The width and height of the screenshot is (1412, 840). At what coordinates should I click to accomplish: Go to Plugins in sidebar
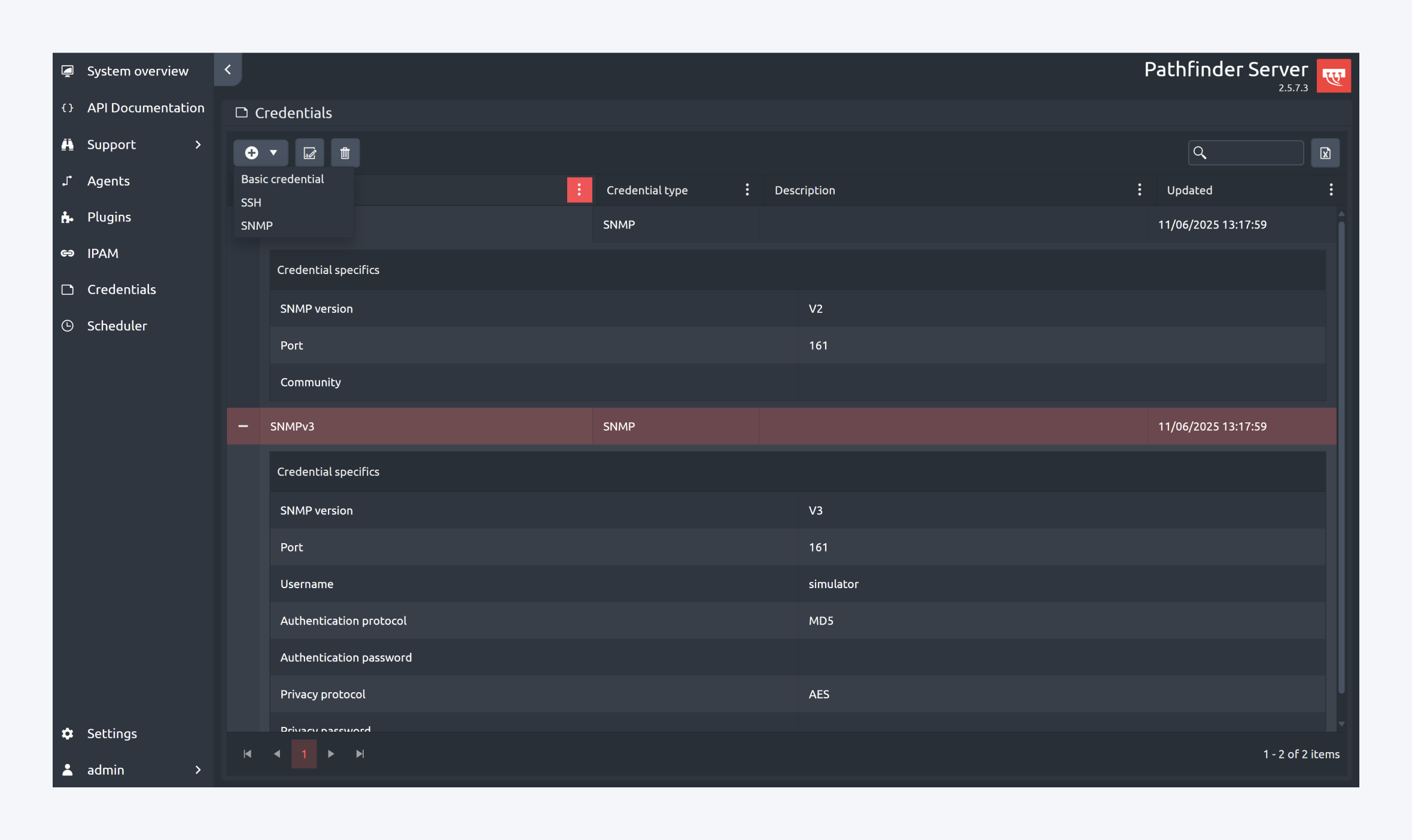click(x=109, y=217)
